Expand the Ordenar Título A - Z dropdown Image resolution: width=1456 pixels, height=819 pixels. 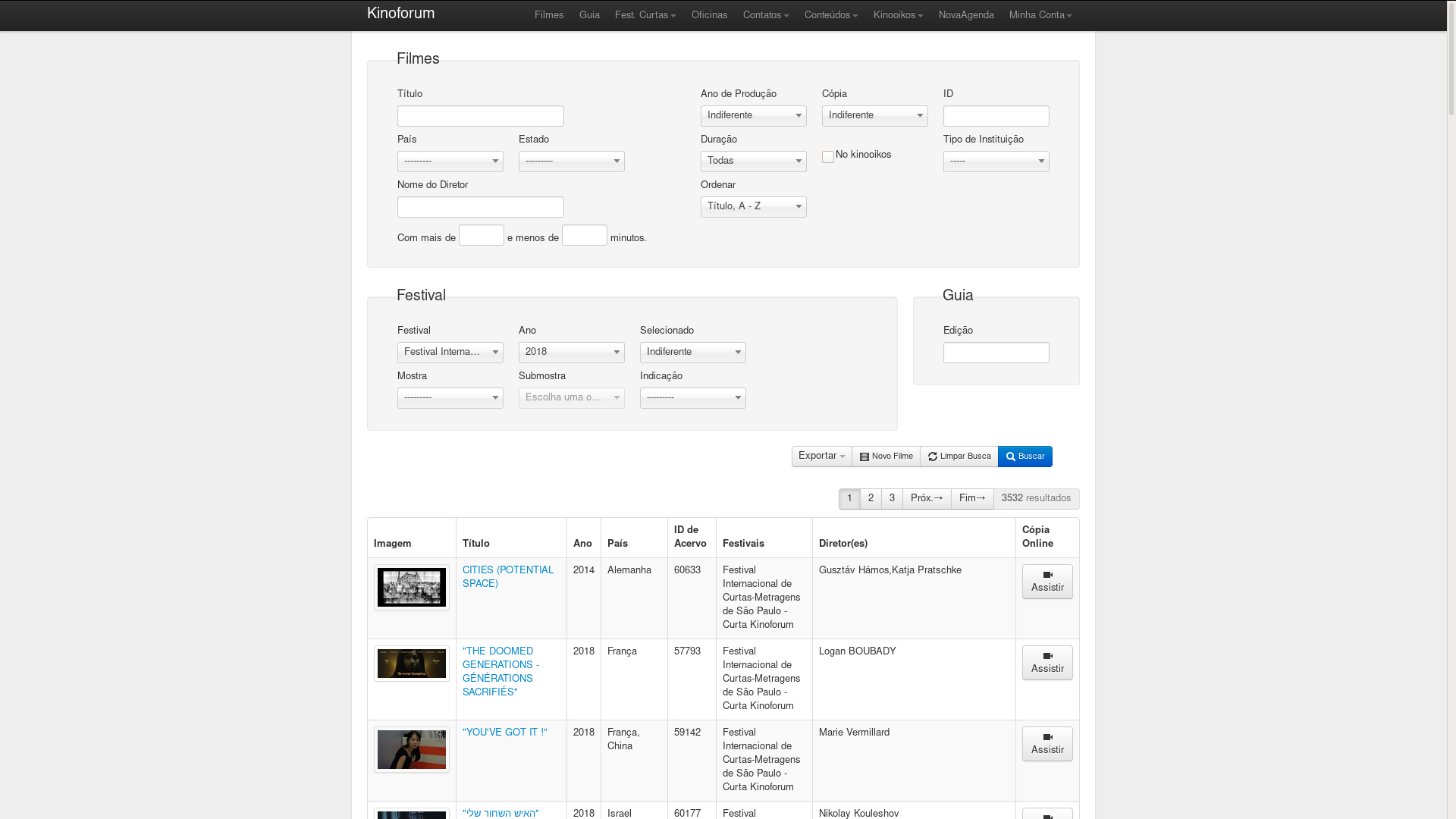pyautogui.click(x=753, y=207)
